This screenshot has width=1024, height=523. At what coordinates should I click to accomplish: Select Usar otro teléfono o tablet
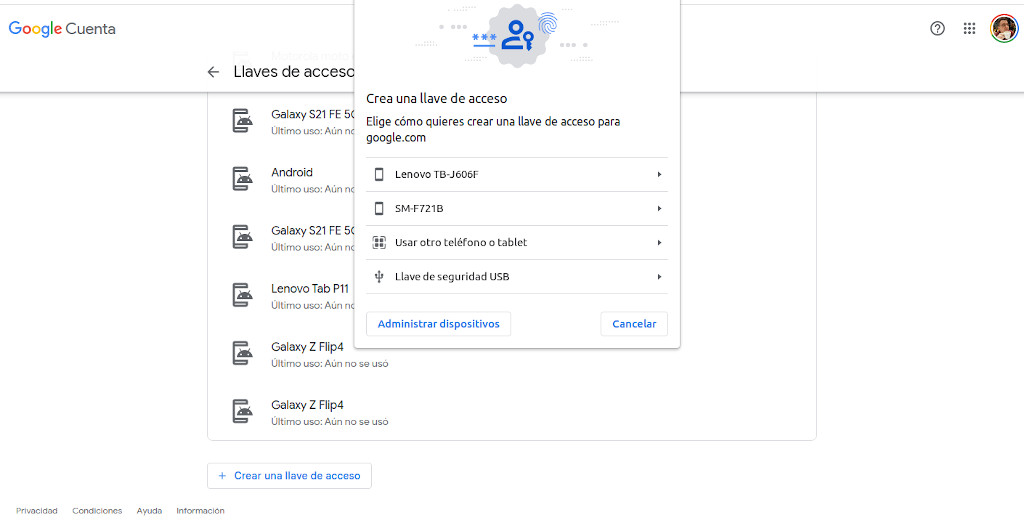pos(461,243)
